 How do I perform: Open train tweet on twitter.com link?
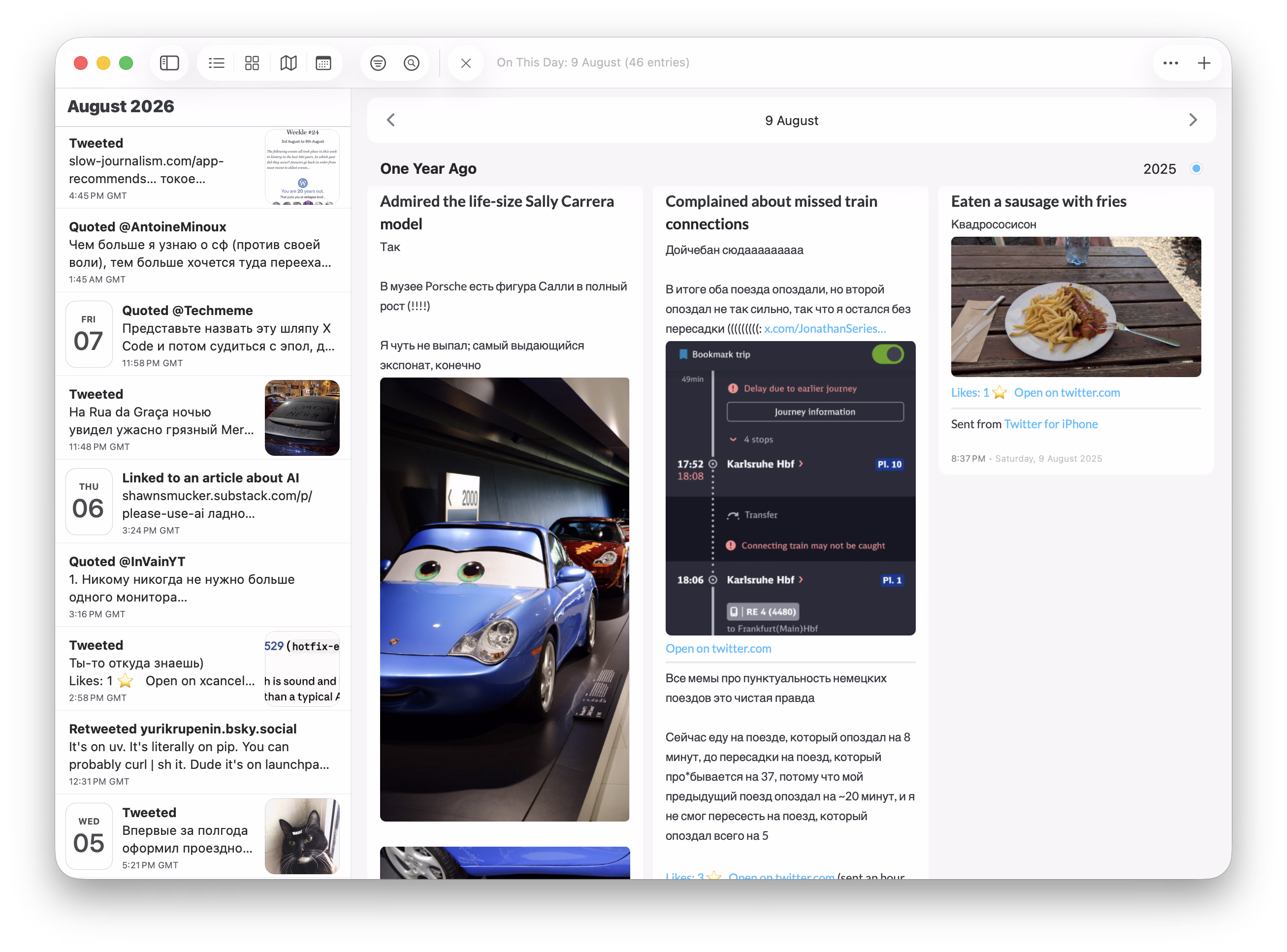click(x=718, y=648)
